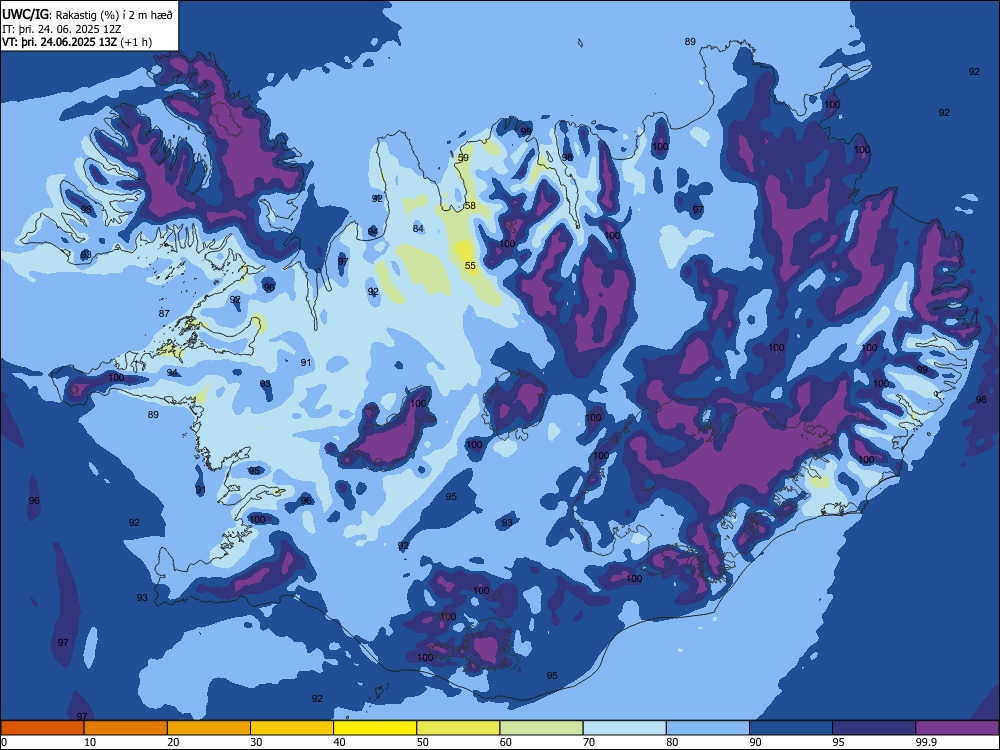Click the '99' humidity value in the east
This screenshot has width=1000, height=750.
click(x=922, y=369)
